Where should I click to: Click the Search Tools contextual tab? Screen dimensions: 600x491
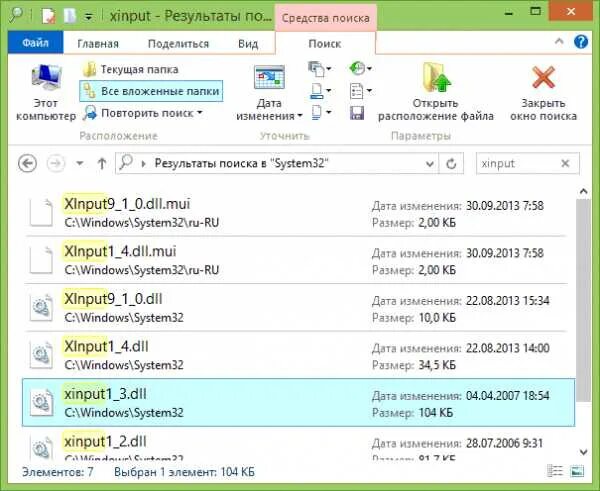pyautogui.click(x=326, y=18)
